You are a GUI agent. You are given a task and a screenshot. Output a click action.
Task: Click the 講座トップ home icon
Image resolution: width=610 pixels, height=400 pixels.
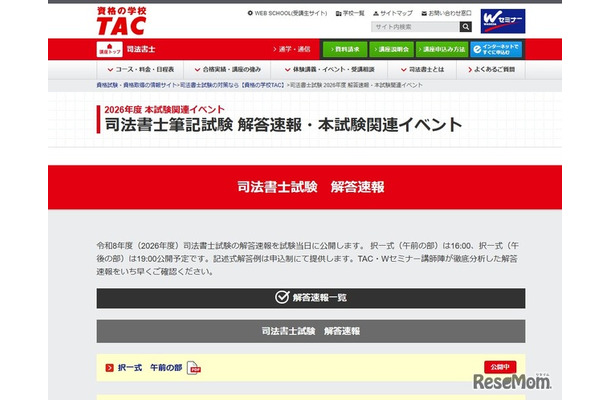(109, 49)
